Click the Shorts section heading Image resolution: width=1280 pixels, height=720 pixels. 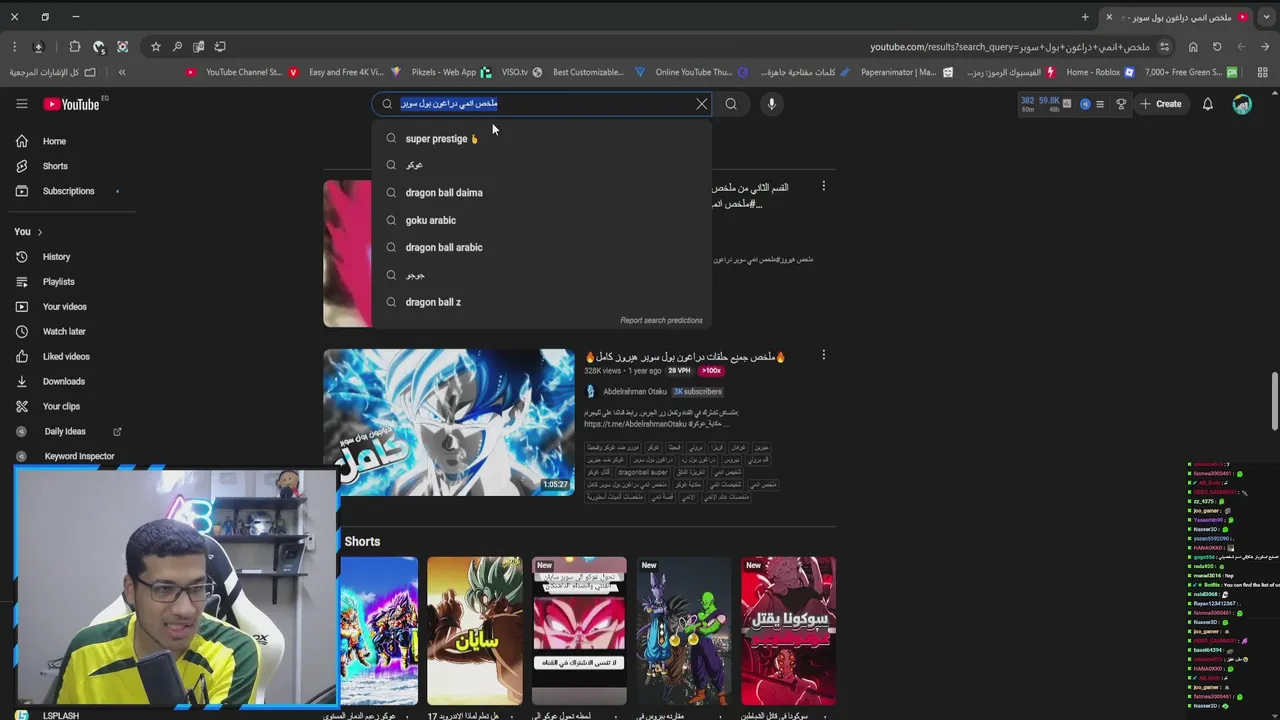(362, 541)
